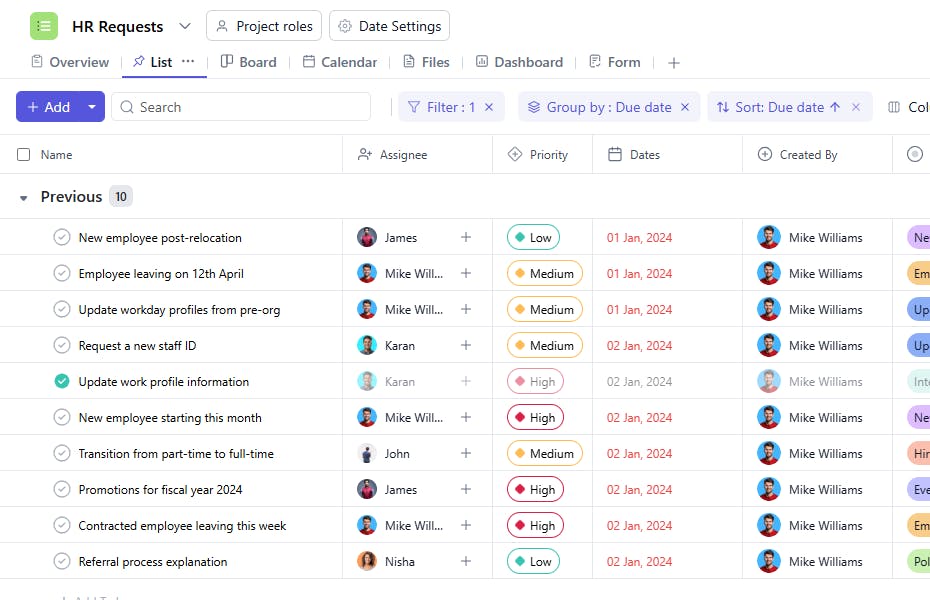Open the List tab's three-dot options
Screen dimensions: 930x600
(188, 62)
